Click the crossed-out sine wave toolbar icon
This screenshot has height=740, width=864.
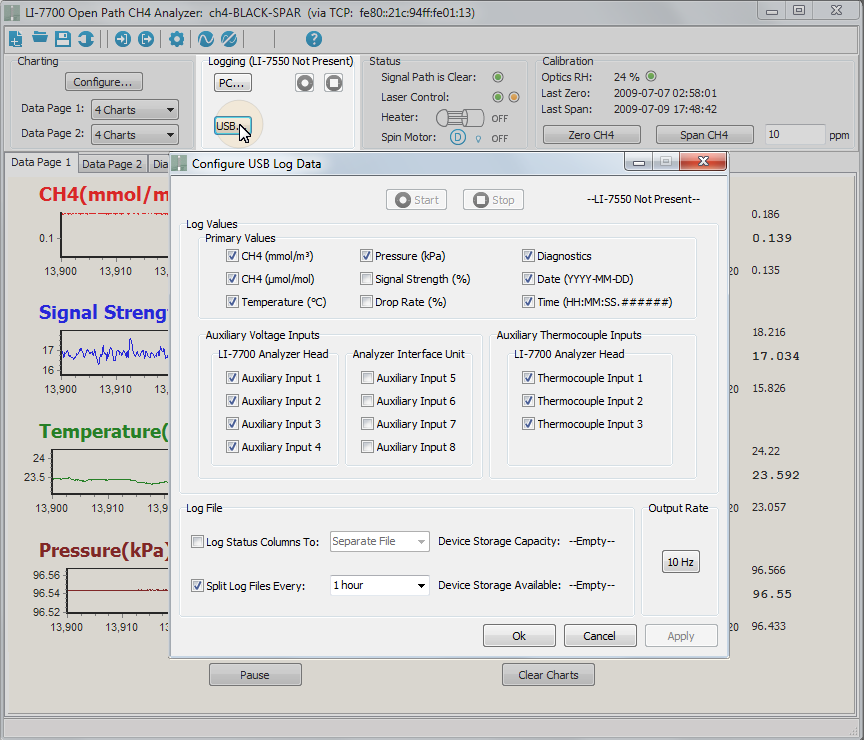(229, 39)
